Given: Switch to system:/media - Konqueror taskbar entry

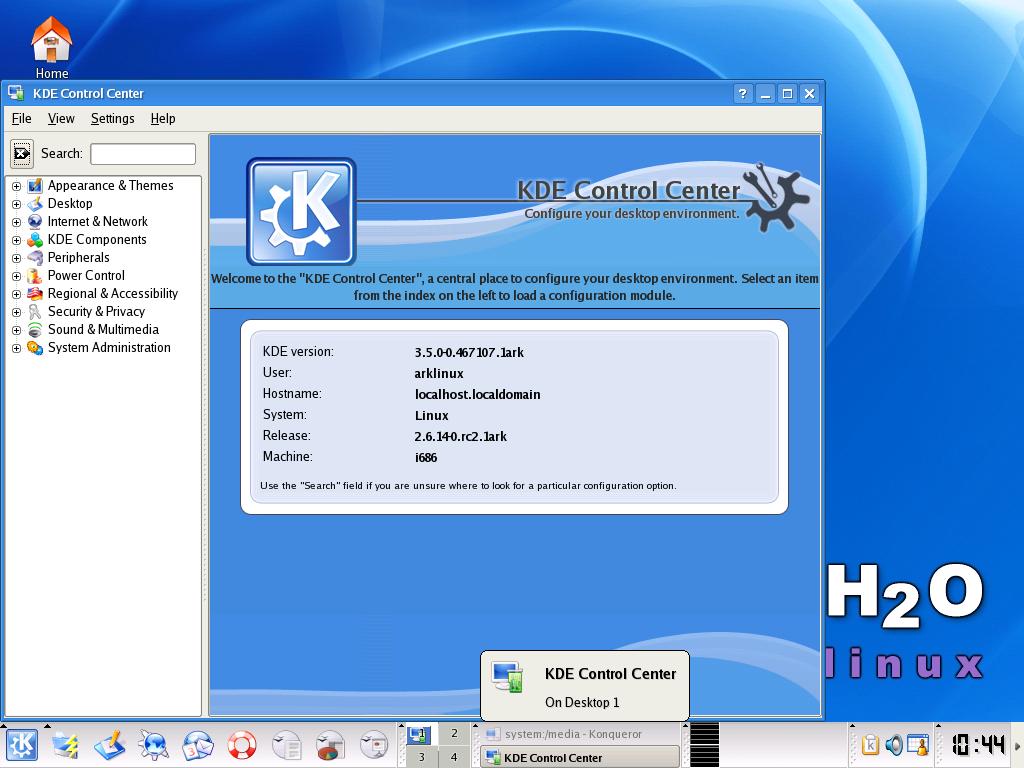Looking at the screenshot, I should (x=580, y=734).
